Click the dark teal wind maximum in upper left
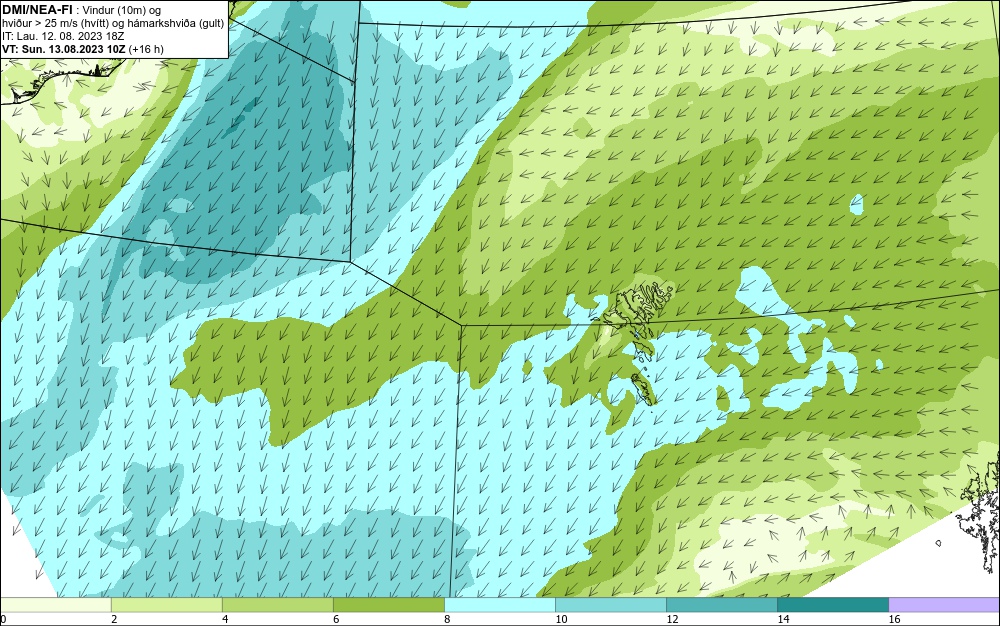Viewport: 1000px width, 626px height. coord(242,116)
